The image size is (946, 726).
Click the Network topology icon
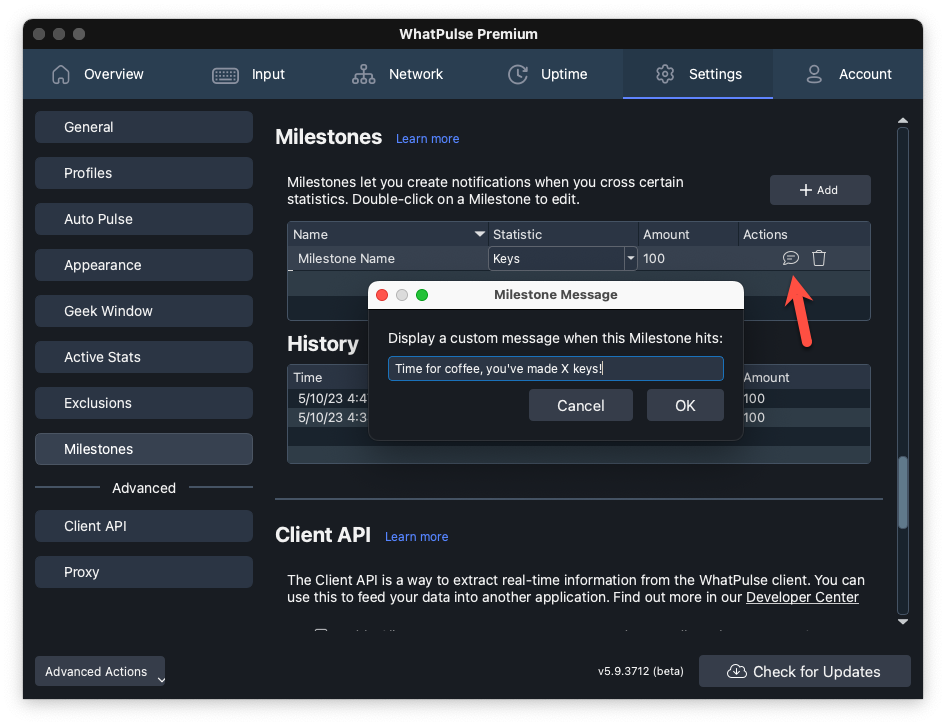coord(363,74)
